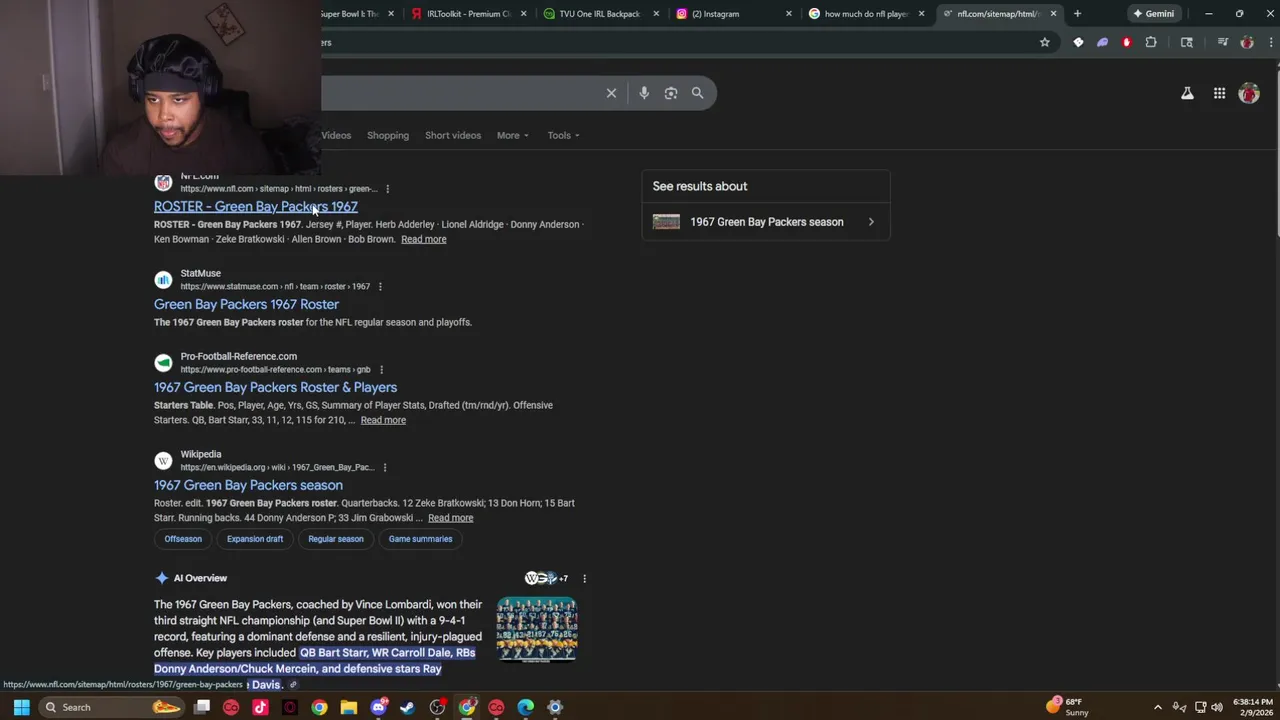1280x720 pixels.
Task: Expand 1967 Green Bay Packers season panel result
Action: click(765, 222)
